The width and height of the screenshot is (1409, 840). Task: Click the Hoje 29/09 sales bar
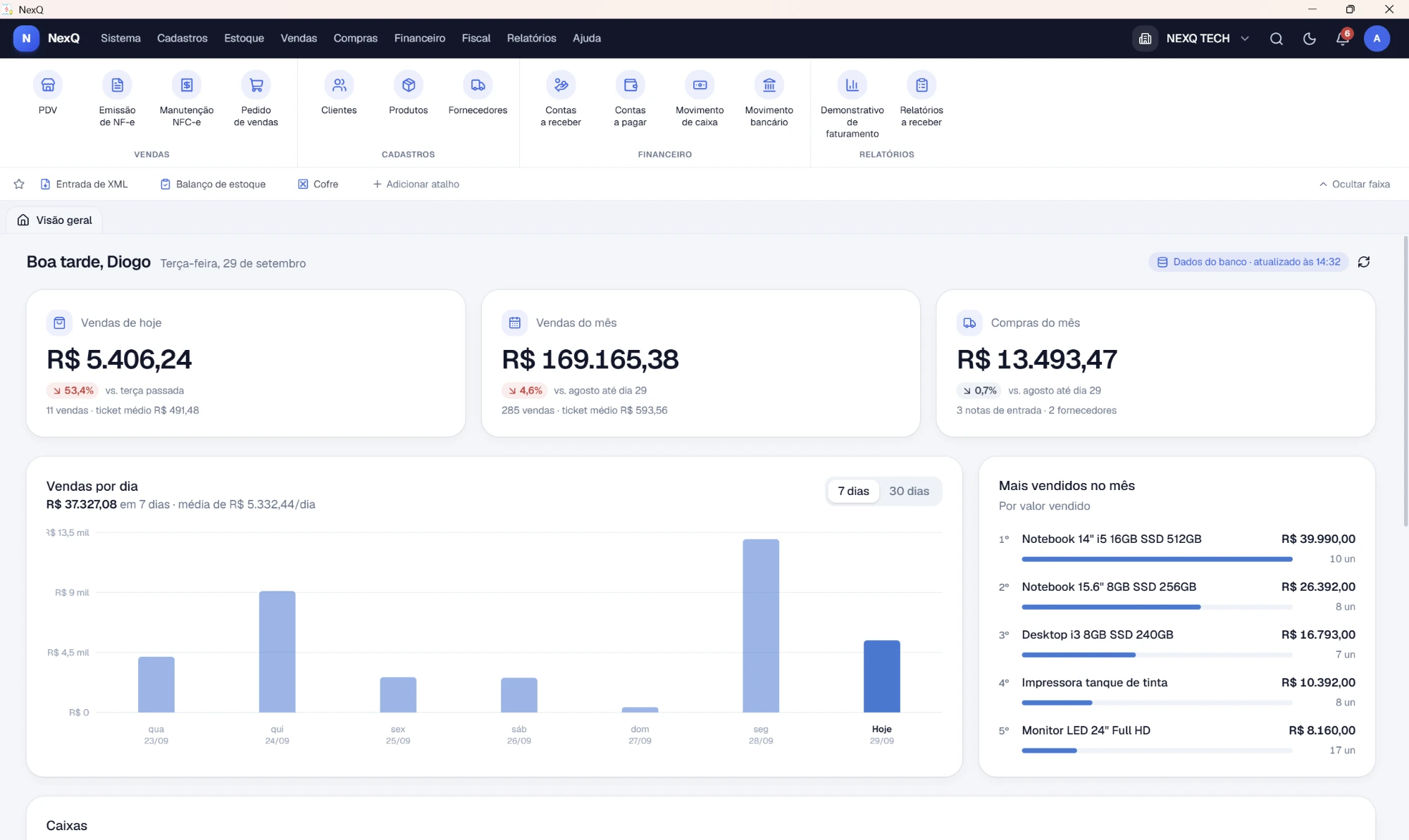pos(881,677)
